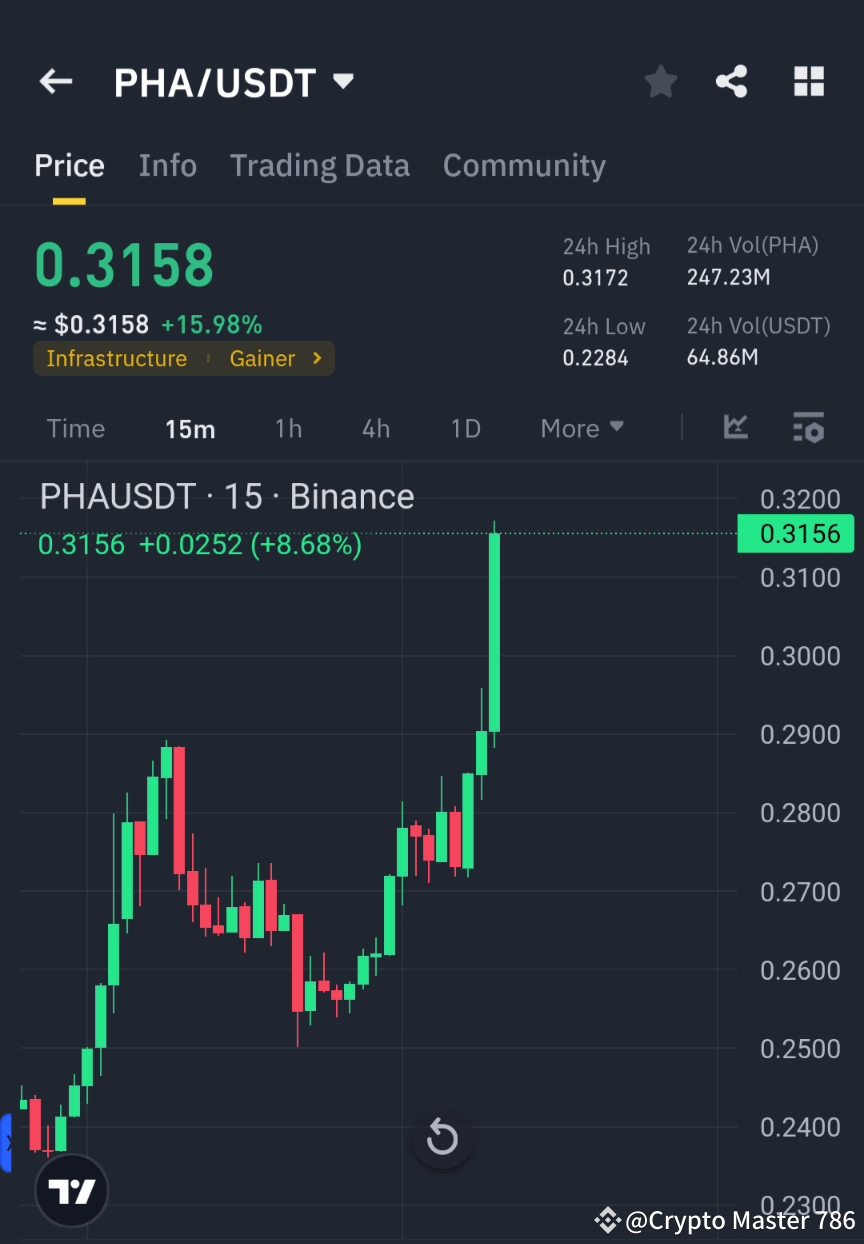Expand the More timeframe options
Screen dimensions: 864x1244
pyautogui.click(x=581, y=428)
